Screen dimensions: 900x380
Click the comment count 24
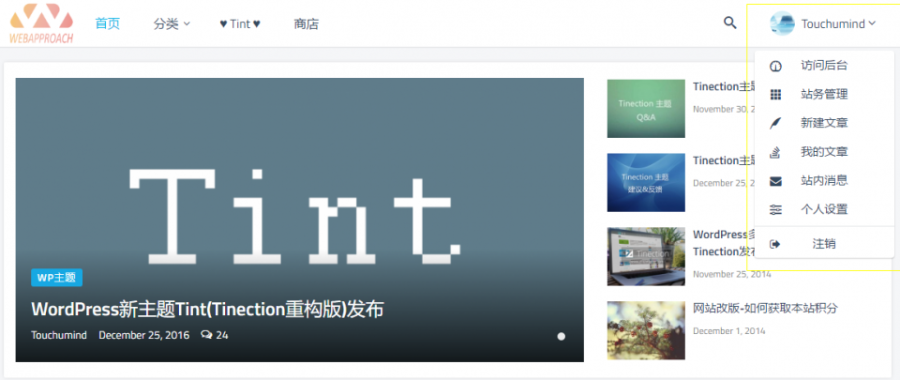click(x=222, y=335)
